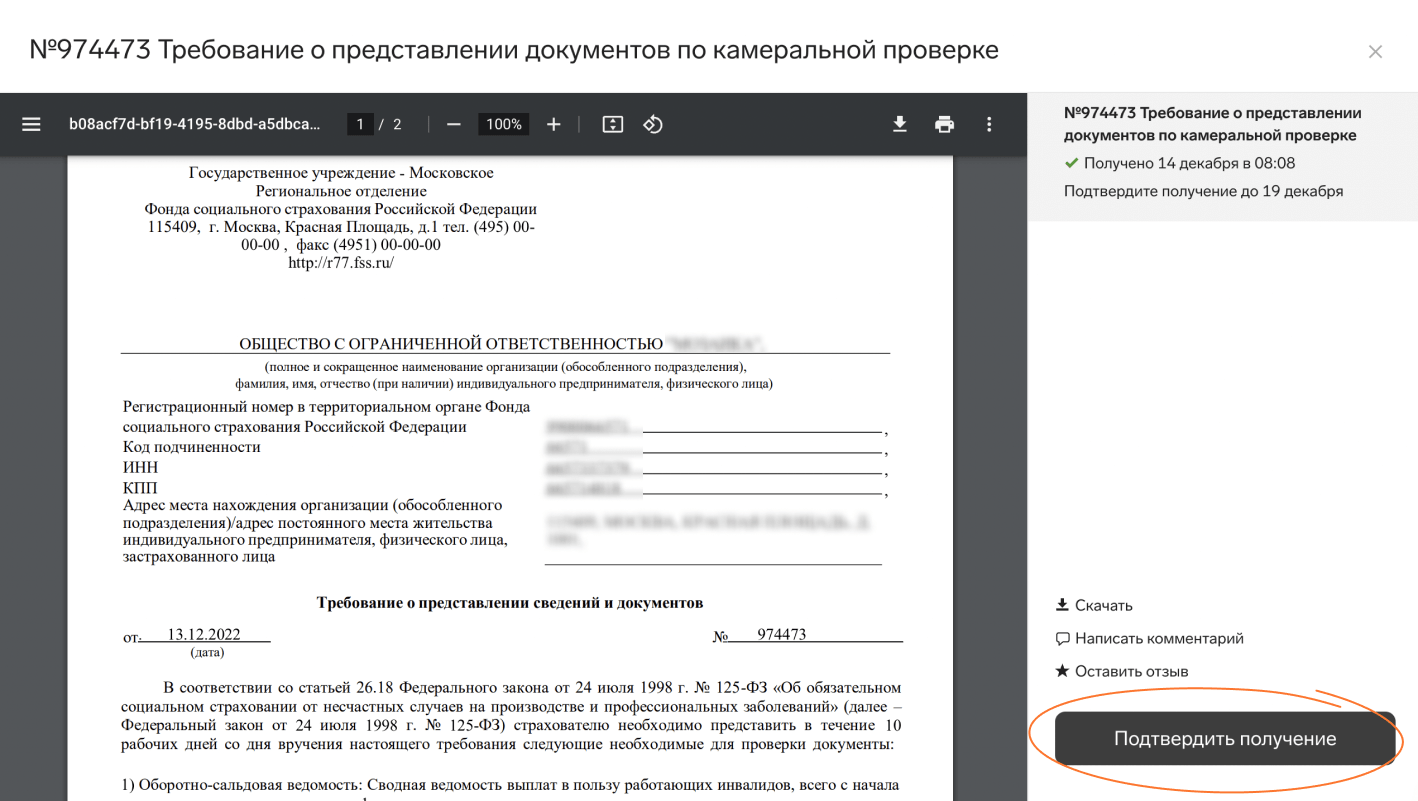Click the PDF file name b08acf7d-bf19-4195

click(195, 124)
